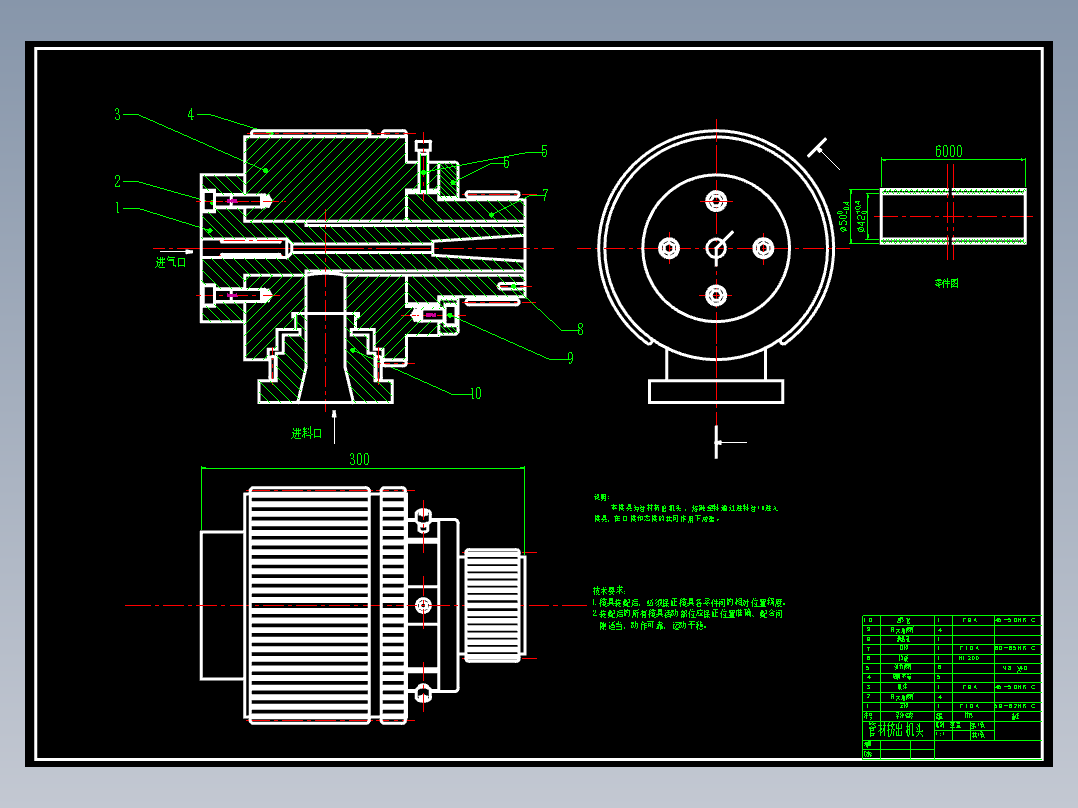Click part callout number 6
This screenshot has width=1078, height=808.
click(x=506, y=163)
